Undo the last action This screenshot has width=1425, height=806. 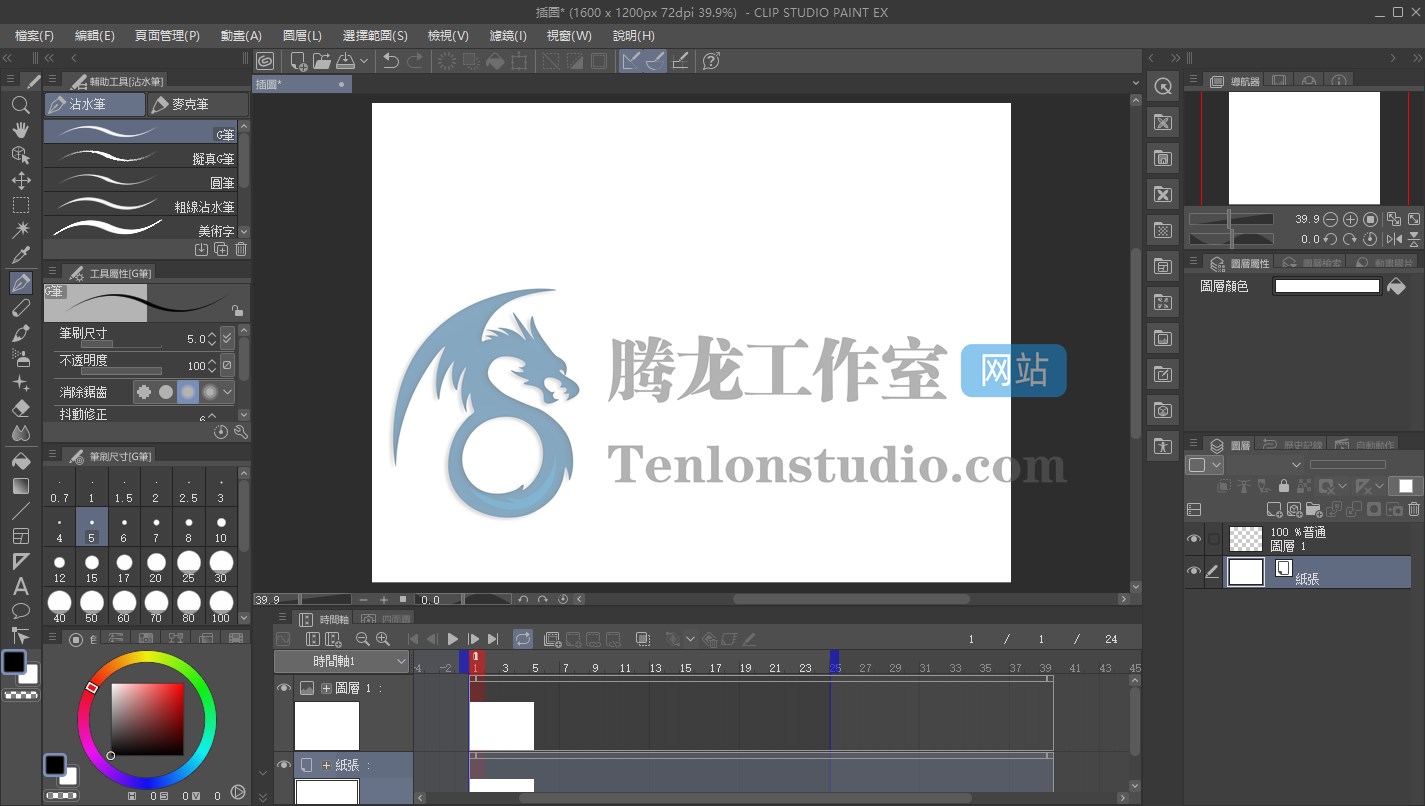[391, 61]
